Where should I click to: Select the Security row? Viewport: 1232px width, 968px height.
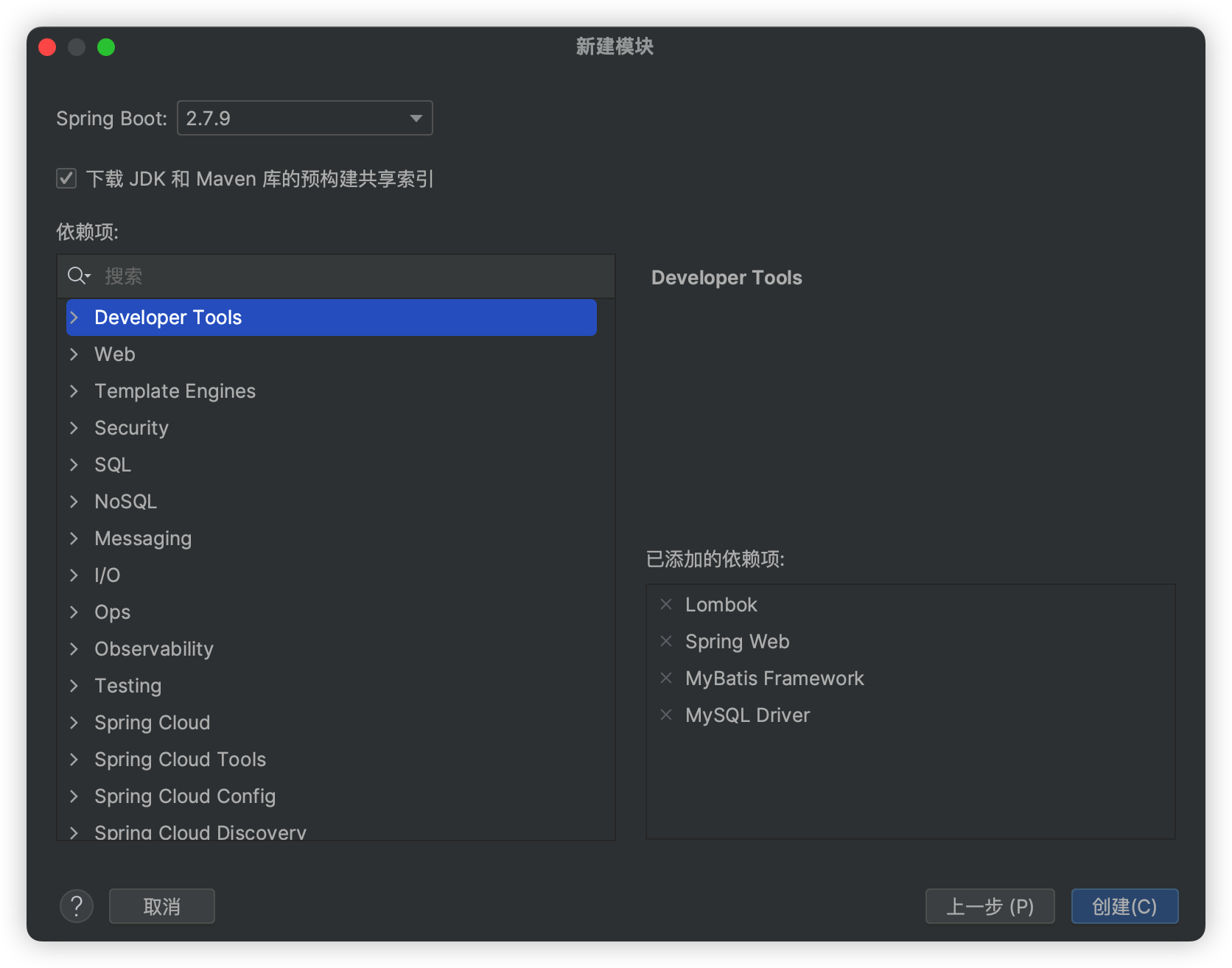[x=332, y=428]
